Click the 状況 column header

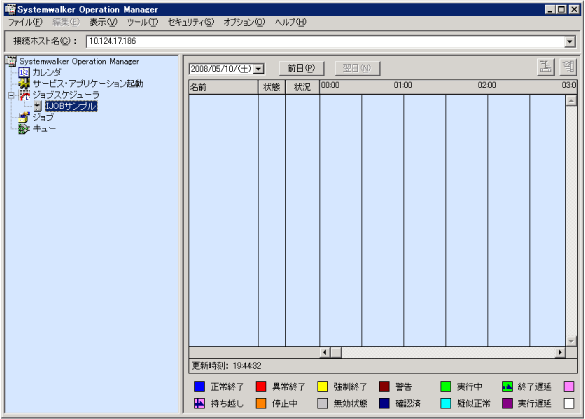click(302, 87)
